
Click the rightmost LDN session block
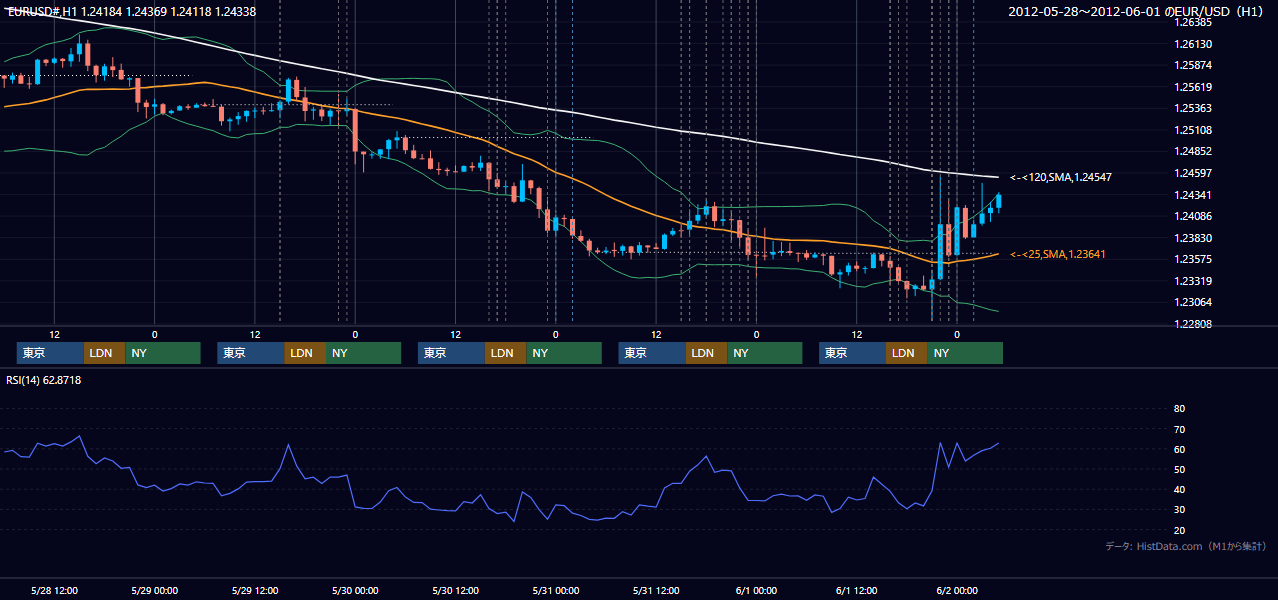pos(906,353)
